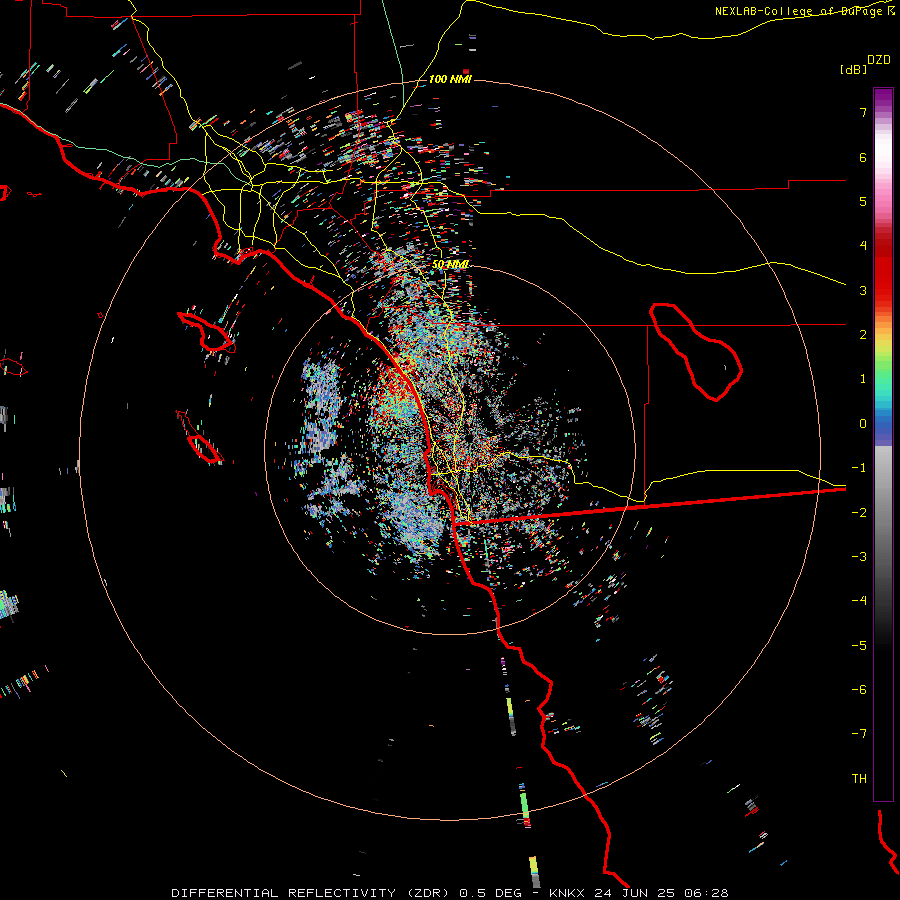The image size is (900, 900).
Task: Click the 0.5 DEG elevation text
Action: [491, 893]
